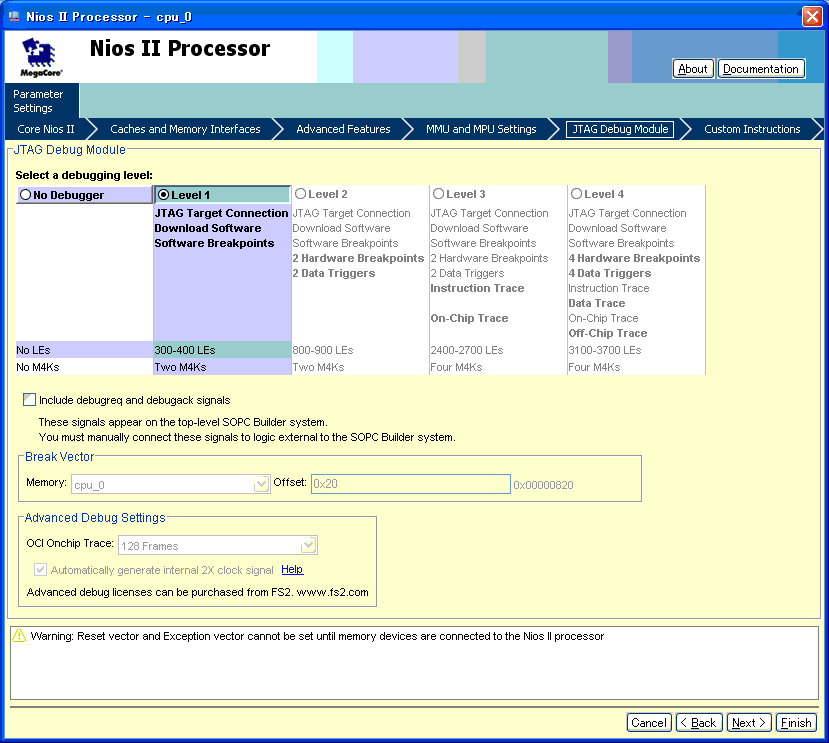Go to the Advanced Features tab
This screenshot has height=743, width=829.
click(343, 129)
